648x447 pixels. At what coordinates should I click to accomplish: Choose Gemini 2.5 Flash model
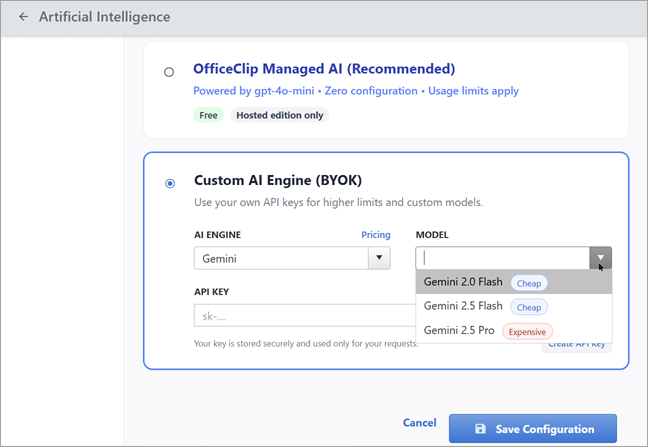pos(514,307)
